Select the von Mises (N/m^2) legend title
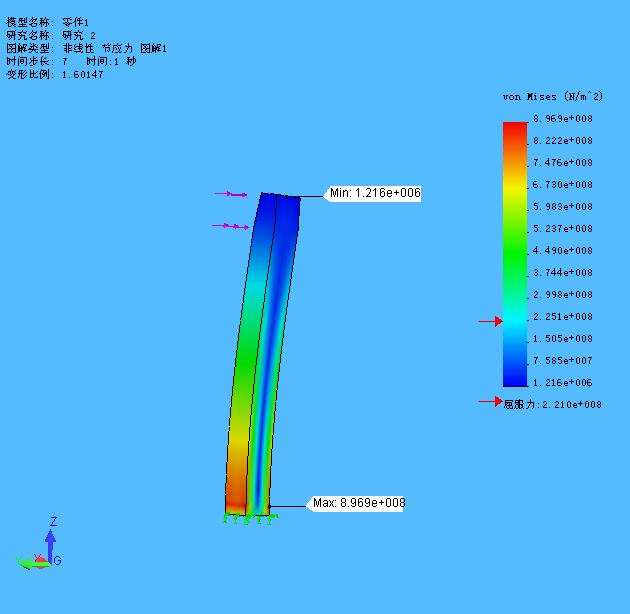This screenshot has height=614, width=630. pos(552,96)
